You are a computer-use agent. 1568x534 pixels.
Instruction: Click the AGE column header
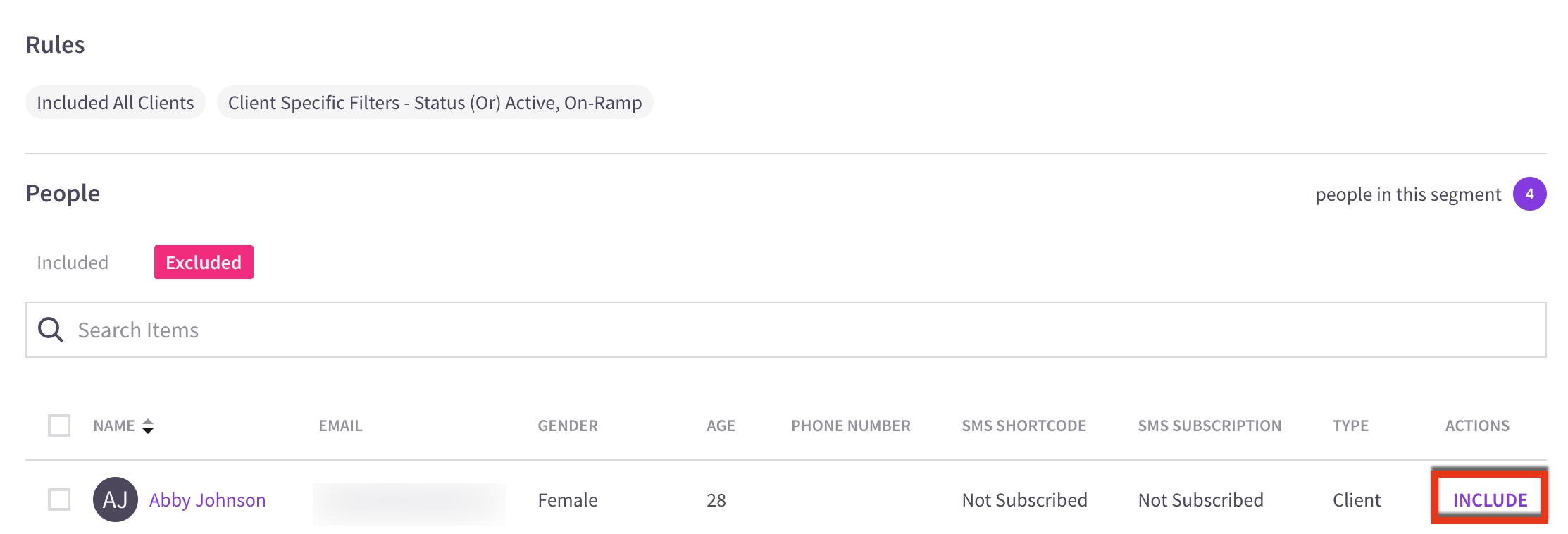click(x=721, y=426)
